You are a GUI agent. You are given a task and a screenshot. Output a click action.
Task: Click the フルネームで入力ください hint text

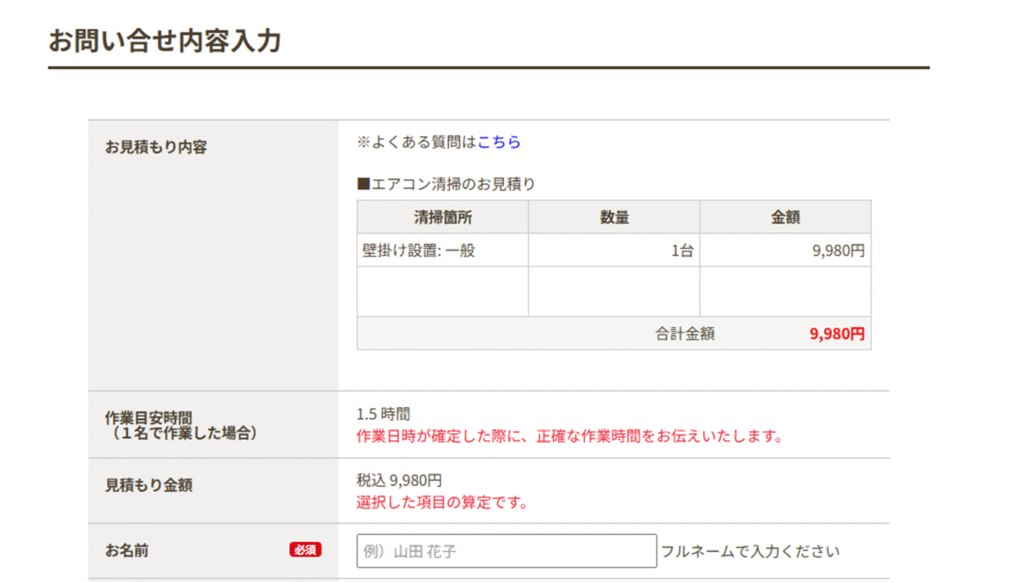point(750,551)
